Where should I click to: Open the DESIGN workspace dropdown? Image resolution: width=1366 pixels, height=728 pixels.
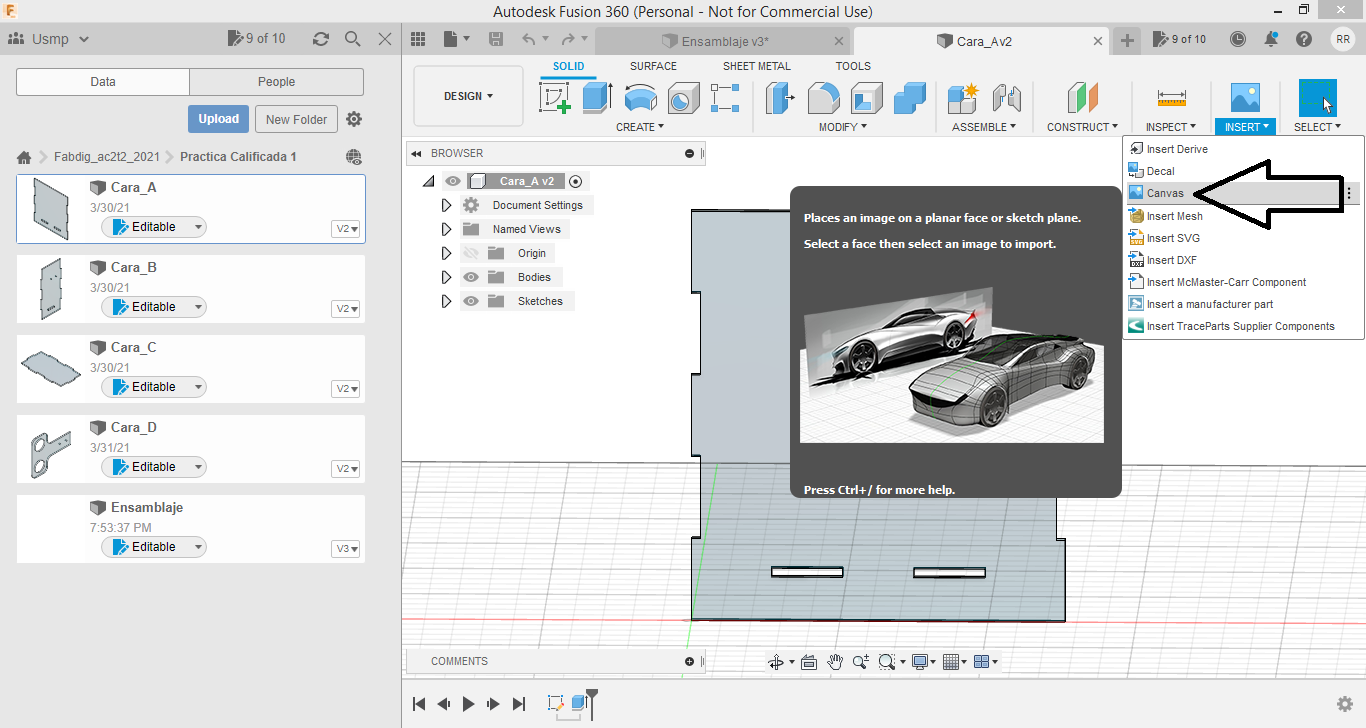click(x=468, y=97)
